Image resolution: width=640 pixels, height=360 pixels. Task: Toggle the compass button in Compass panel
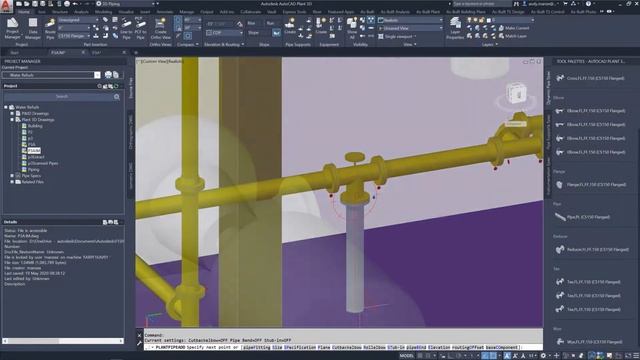[187, 36]
